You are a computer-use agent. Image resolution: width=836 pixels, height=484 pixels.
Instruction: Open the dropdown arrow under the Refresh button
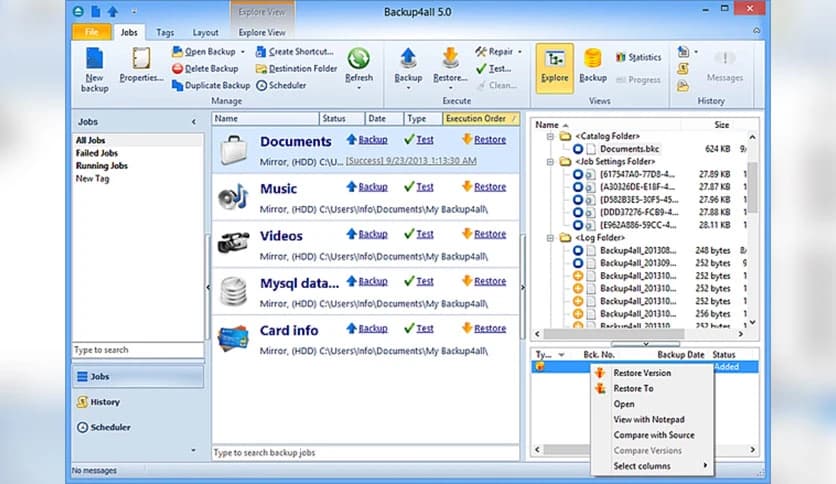pyautogui.click(x=359, y=88)
